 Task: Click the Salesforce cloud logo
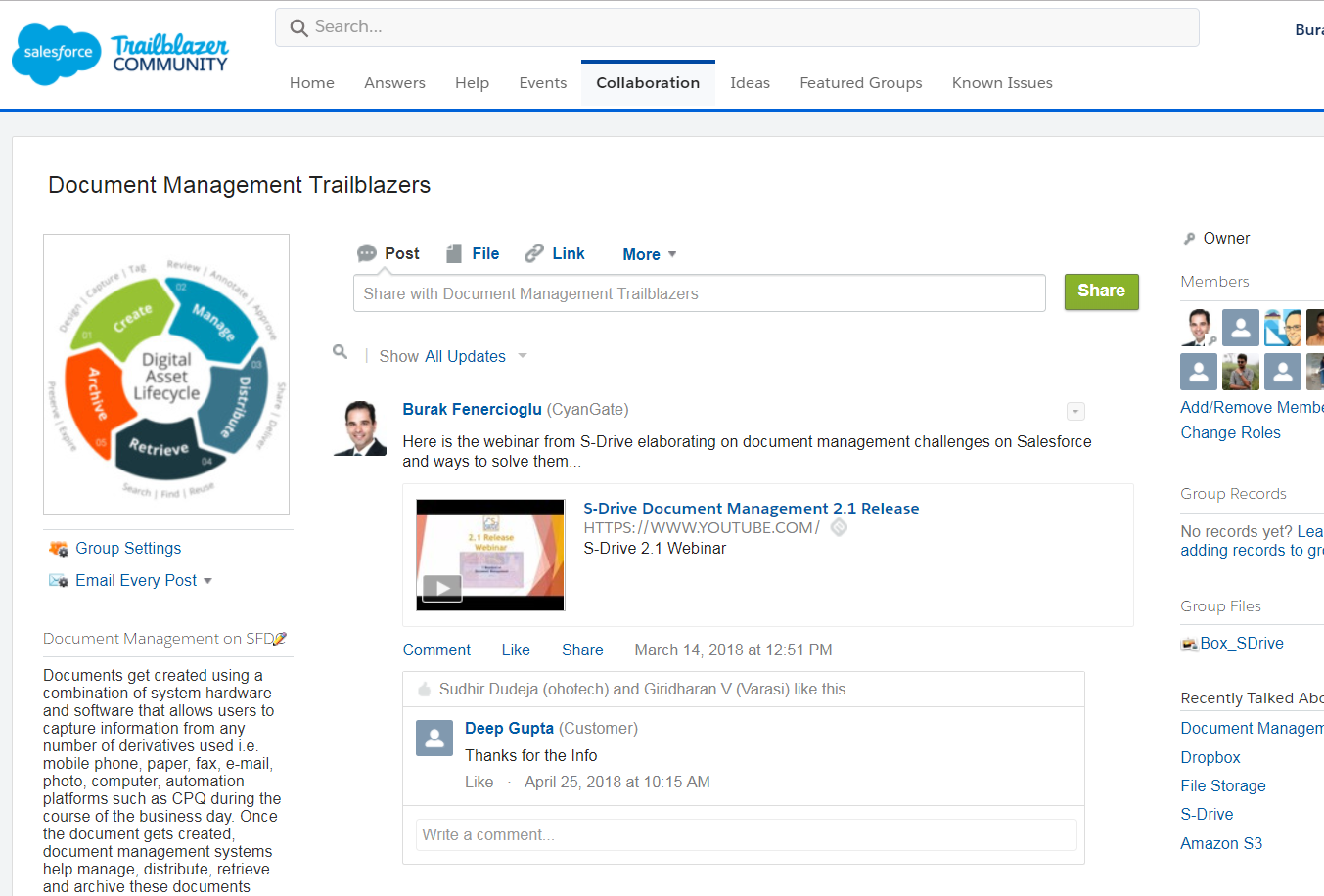(57, 54)
